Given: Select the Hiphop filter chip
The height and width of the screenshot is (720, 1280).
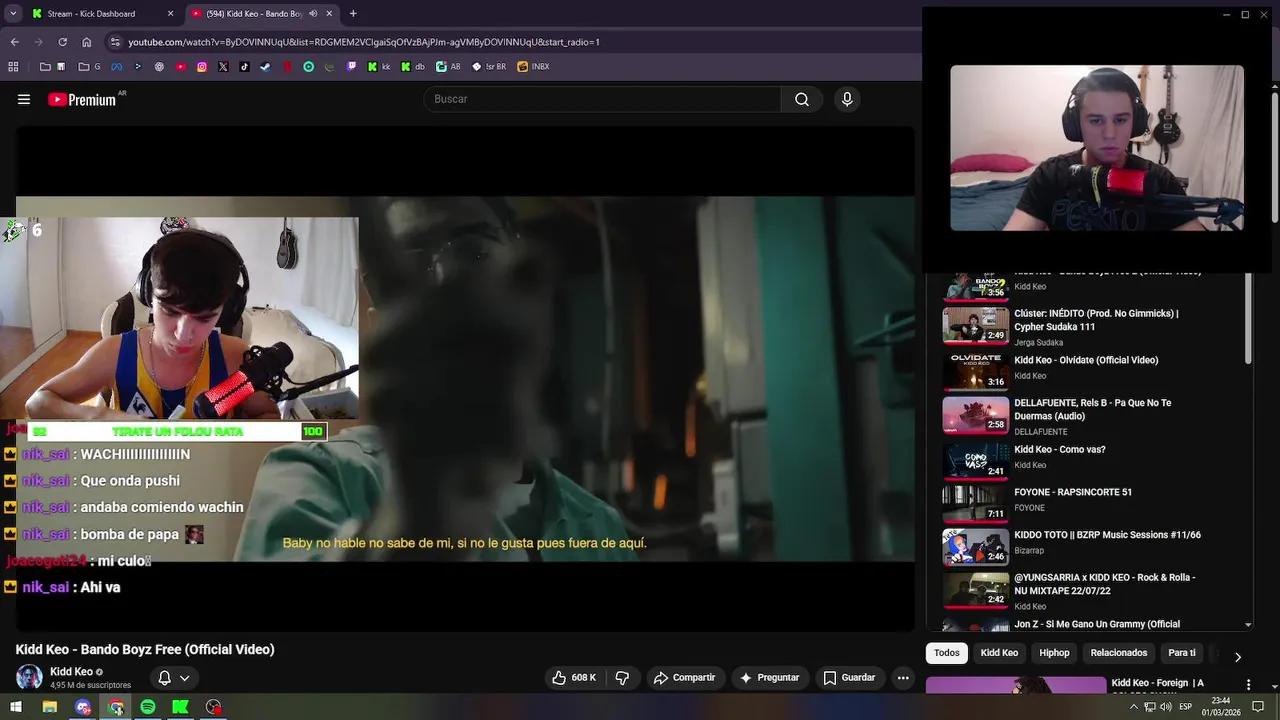Looking at the screenshot, I should (1054, 653).
